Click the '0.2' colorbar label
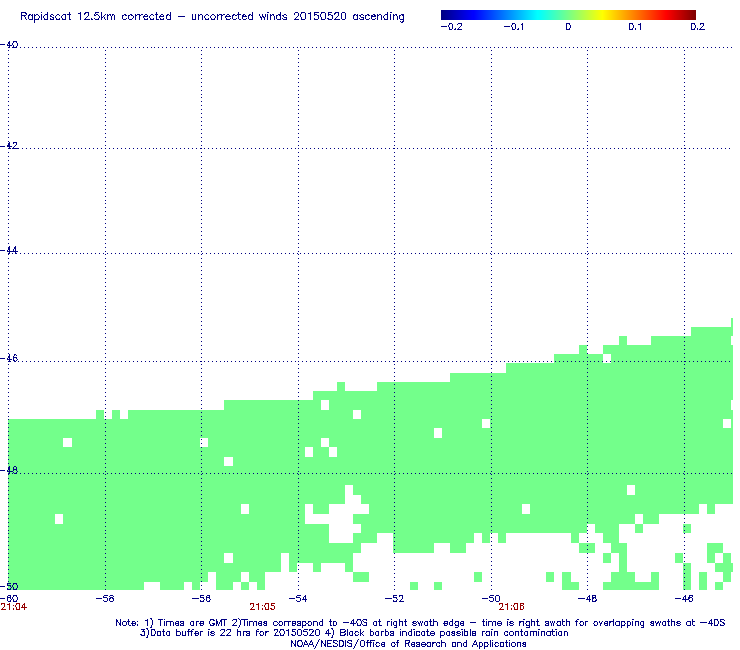The height and width of the screenshot is (650, 740). click(x=698, y=27)
